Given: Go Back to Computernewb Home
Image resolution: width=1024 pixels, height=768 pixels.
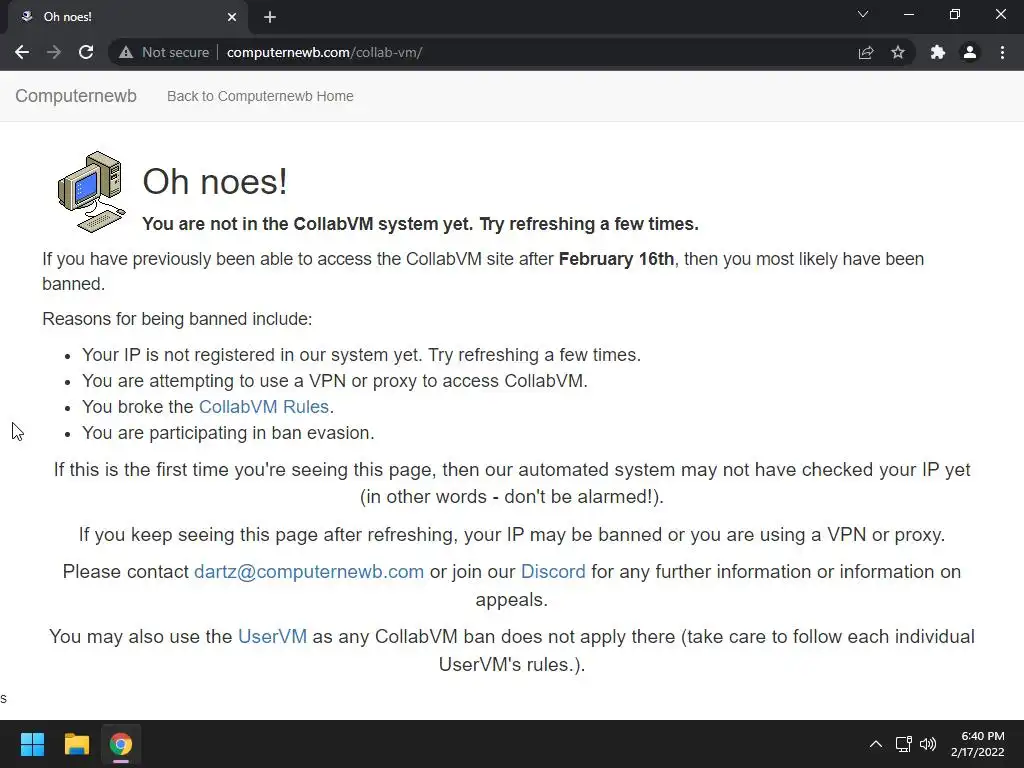Looking at the screenshot, I should pyautogui.click(x=260, y=96).
